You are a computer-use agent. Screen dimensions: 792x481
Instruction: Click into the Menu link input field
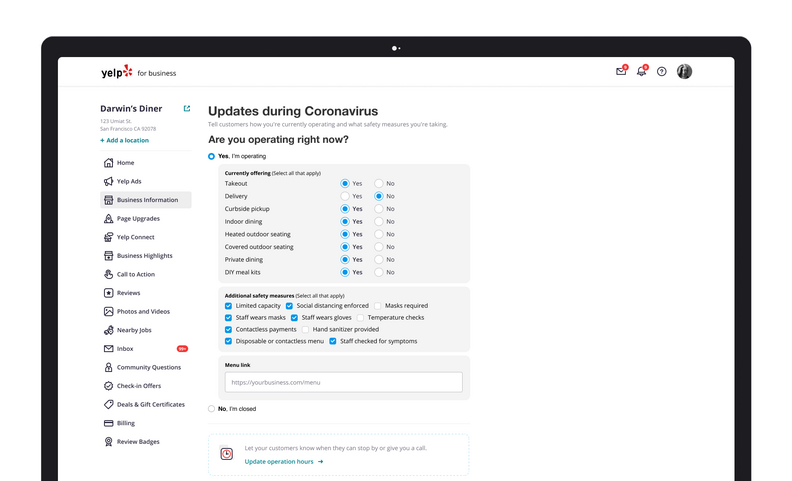coord(343,382)
